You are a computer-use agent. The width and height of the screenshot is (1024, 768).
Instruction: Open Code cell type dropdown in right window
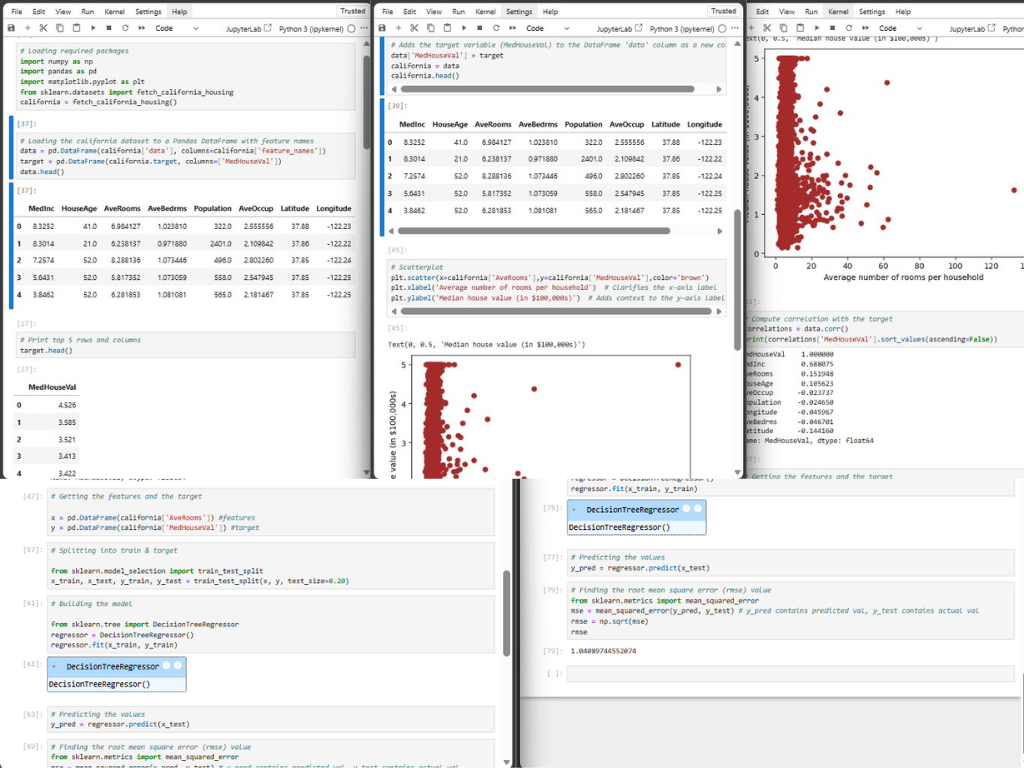[900, 28]
